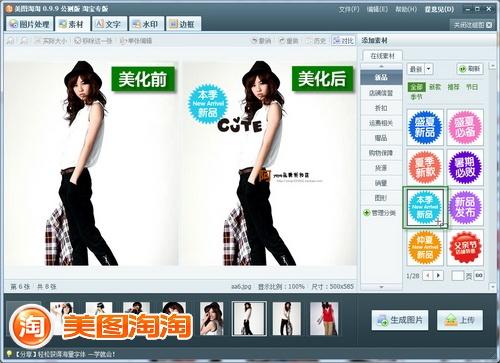
Task: Open the 文件(F) menu
Action: click(349, 9)
